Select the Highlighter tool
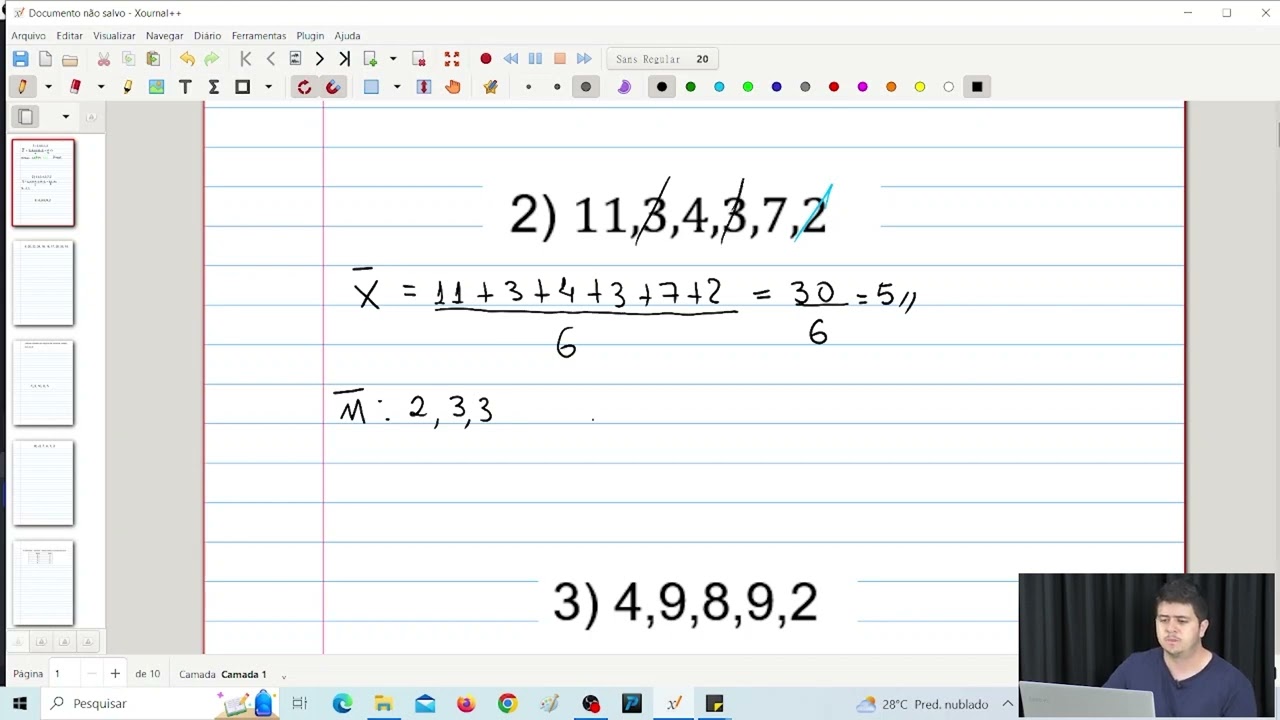 tap(128, 87)
